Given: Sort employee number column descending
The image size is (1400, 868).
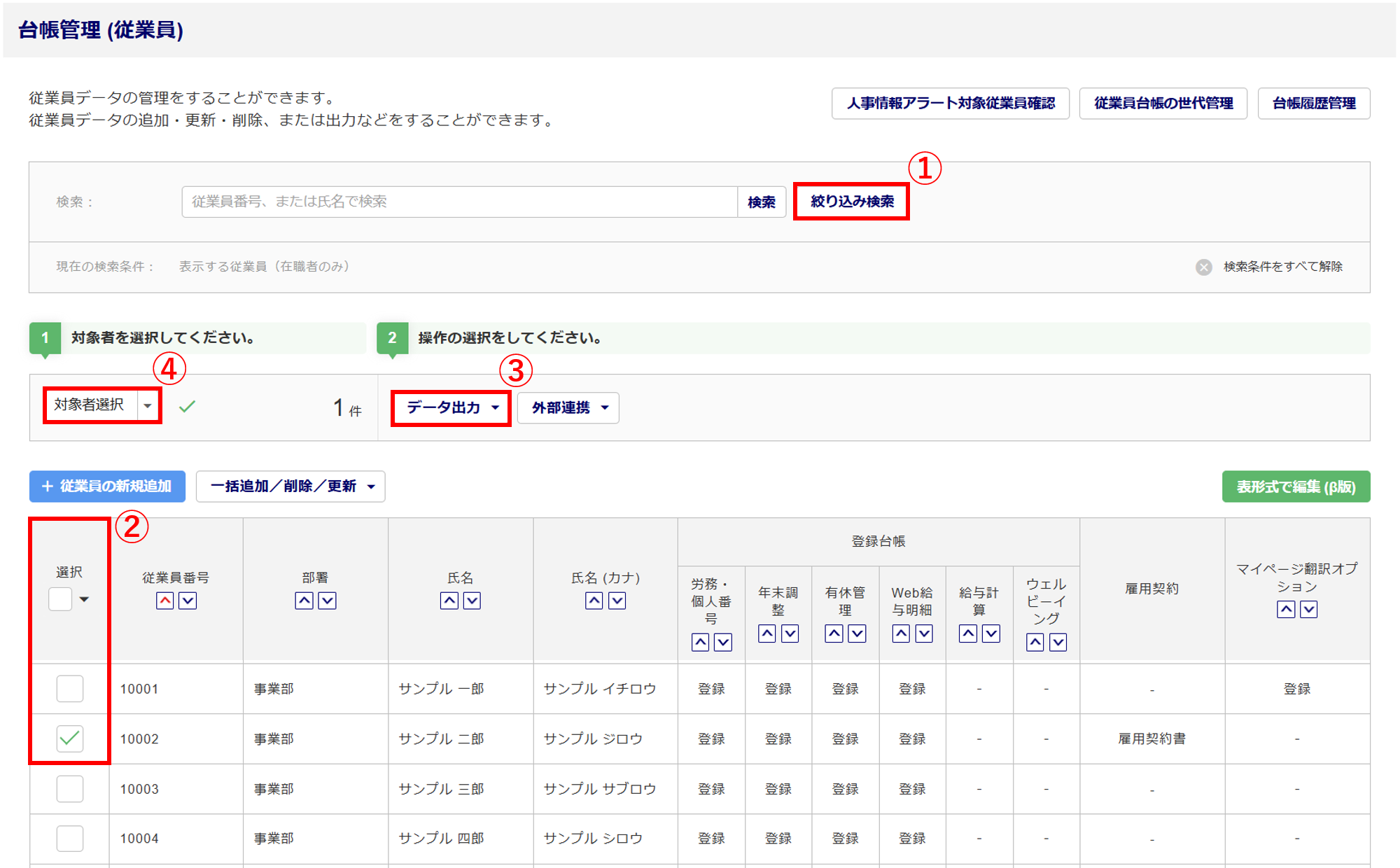Looking at the screenshot, I should click(188, 601).
